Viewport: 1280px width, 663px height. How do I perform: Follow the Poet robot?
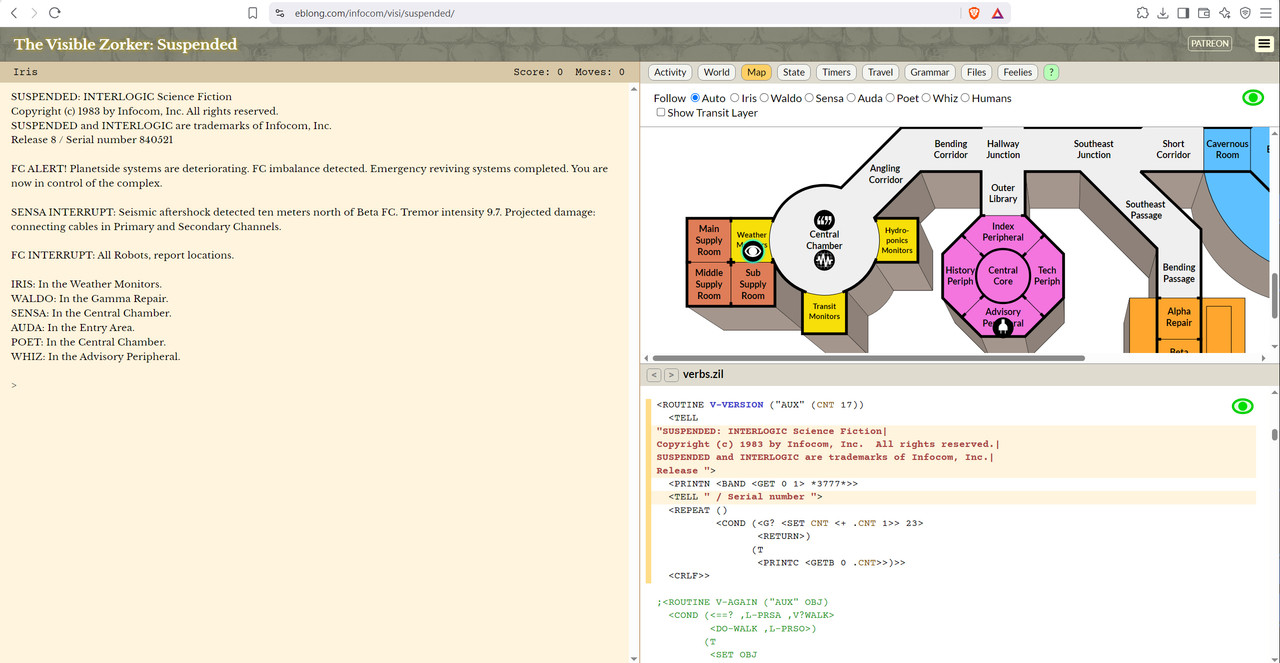[x=888, y=98]
